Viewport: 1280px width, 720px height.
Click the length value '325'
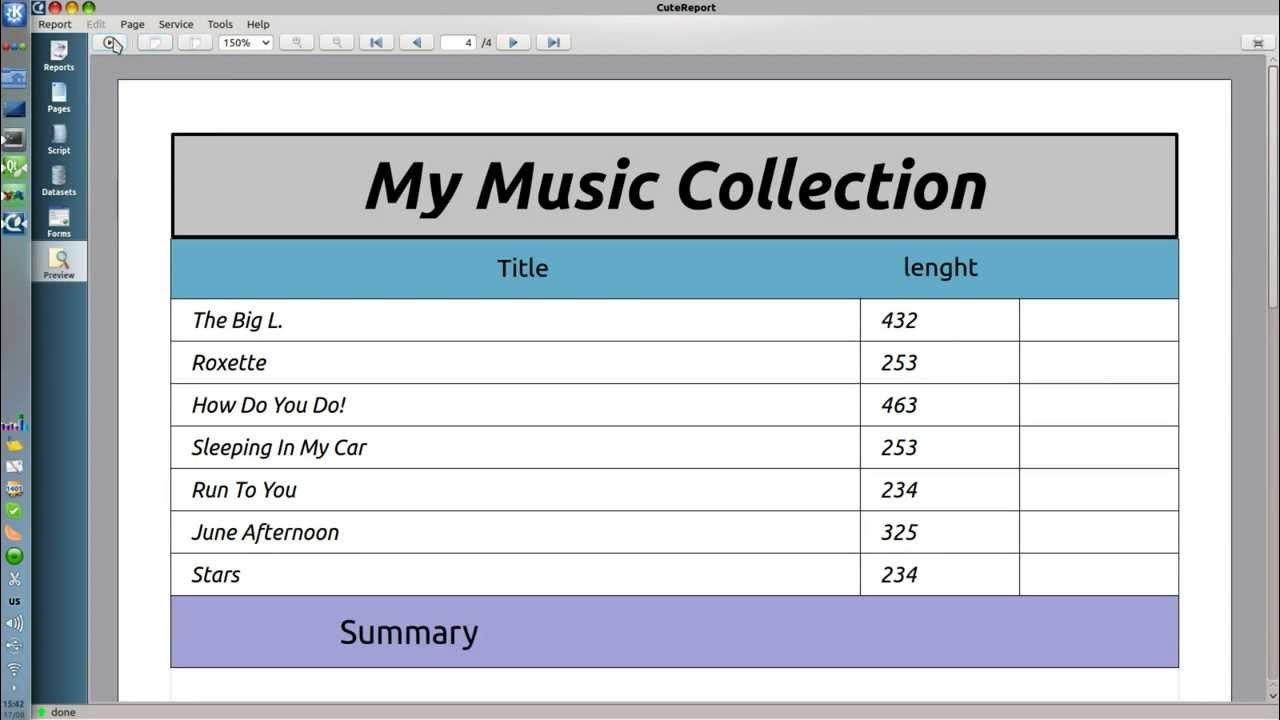tap(899, 532)
